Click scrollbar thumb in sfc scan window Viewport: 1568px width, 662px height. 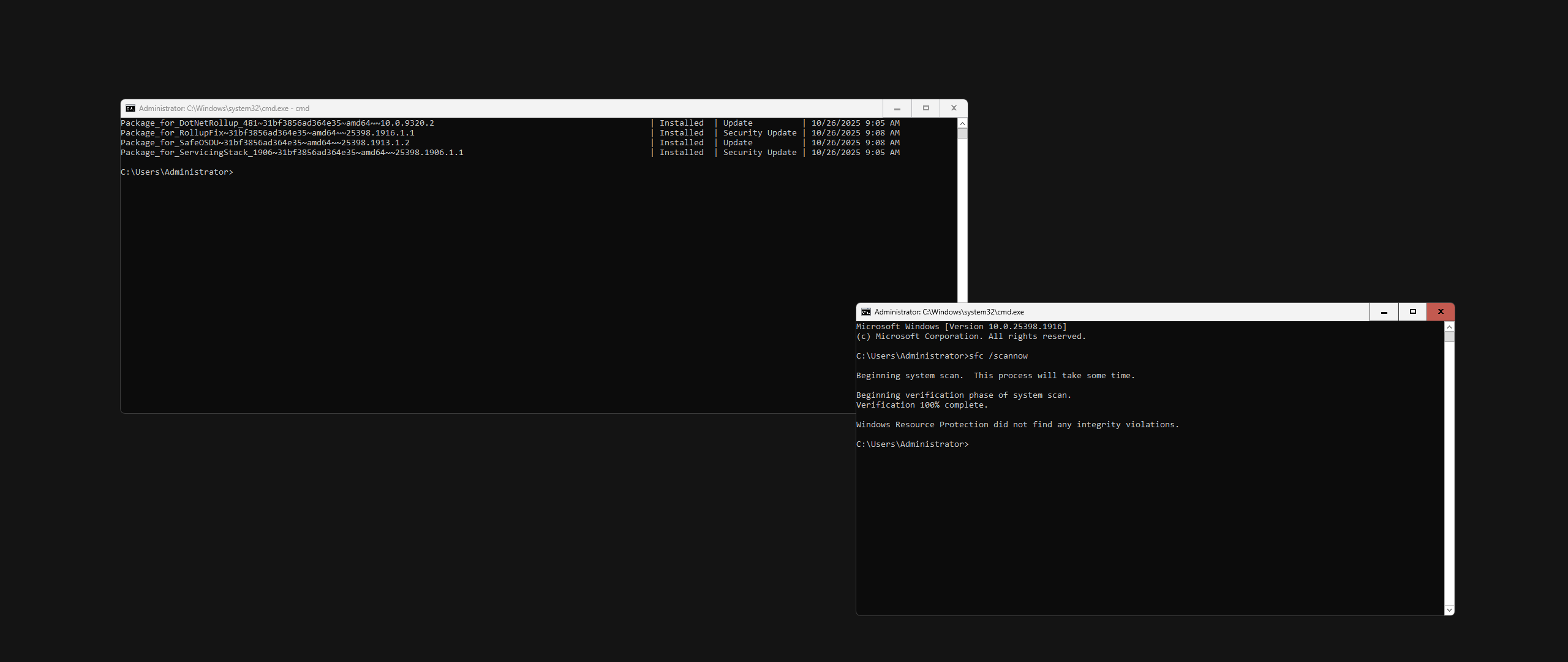coord(1449,337)
